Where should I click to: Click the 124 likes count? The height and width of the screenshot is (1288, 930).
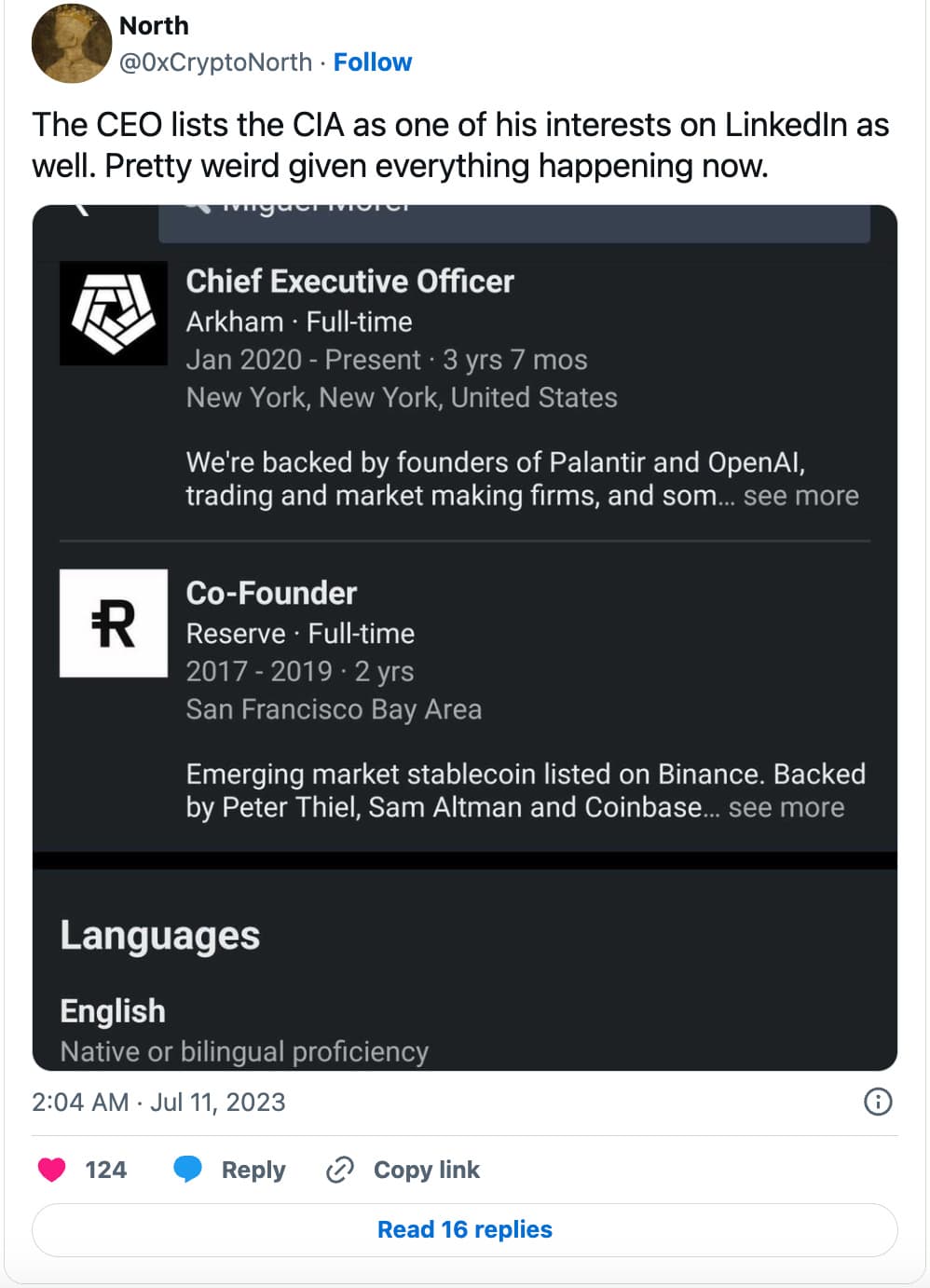[105, 1170]
